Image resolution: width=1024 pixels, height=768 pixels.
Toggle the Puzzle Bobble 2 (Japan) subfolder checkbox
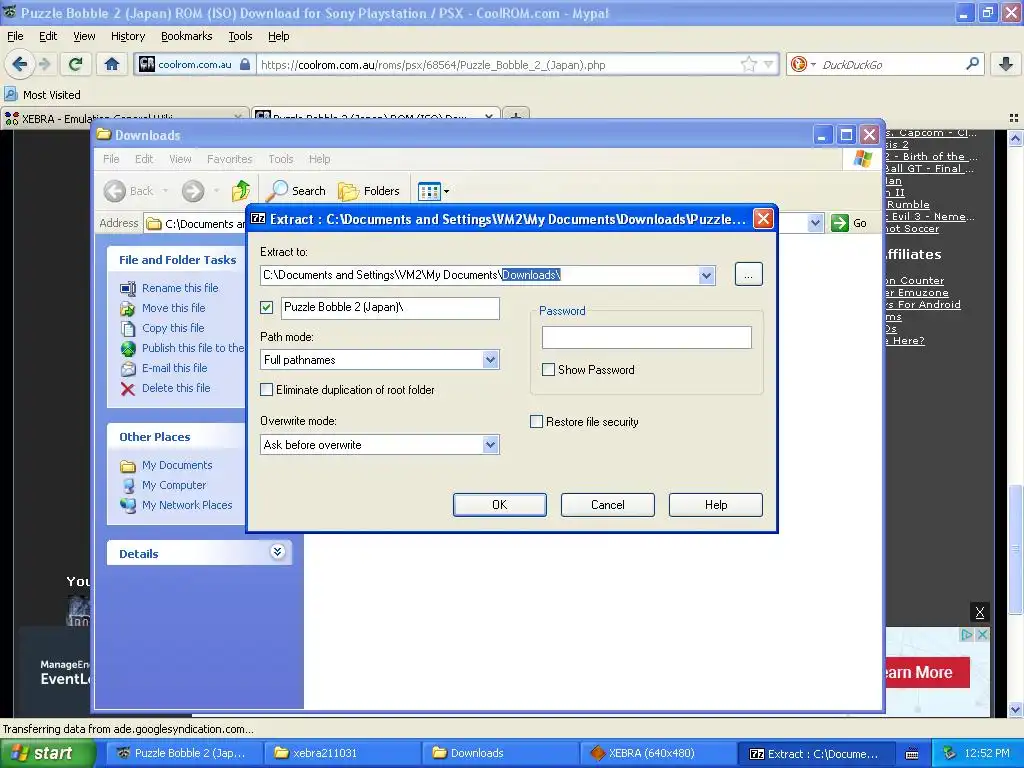coord(266,307)
